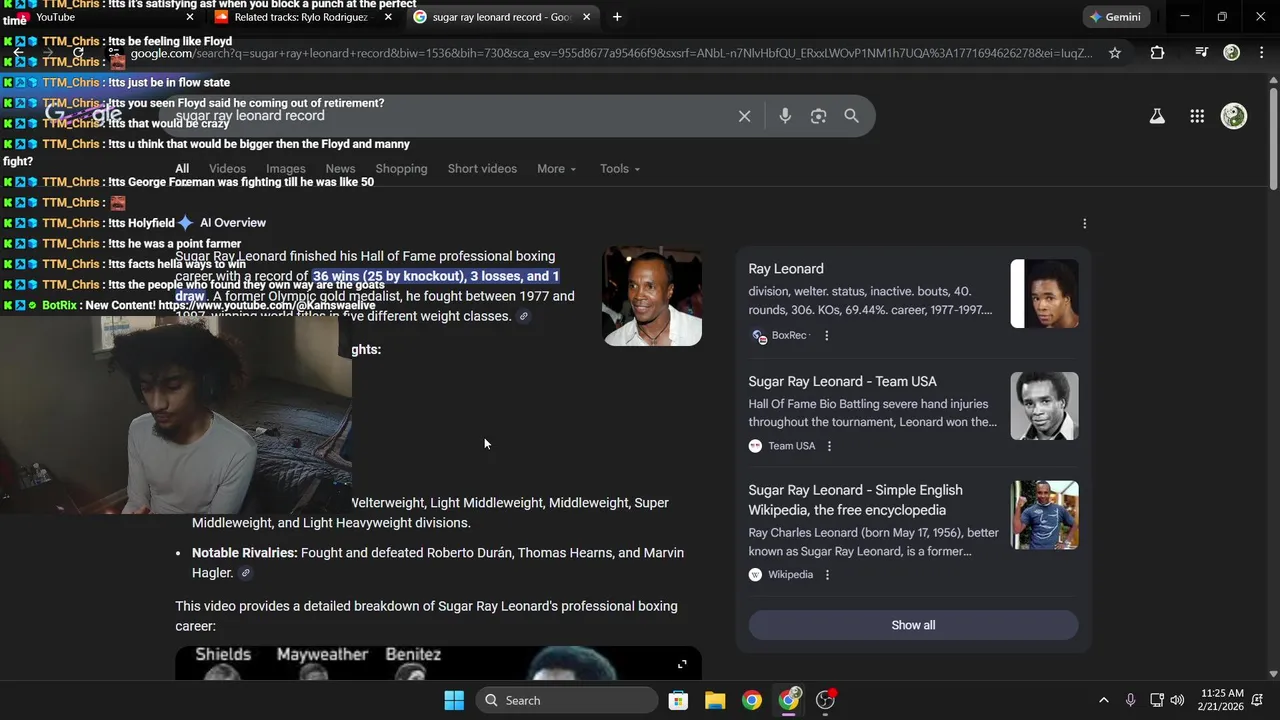Click link icon after Hagler
The height and width of the screenshot is (720, 1280).
245,573
